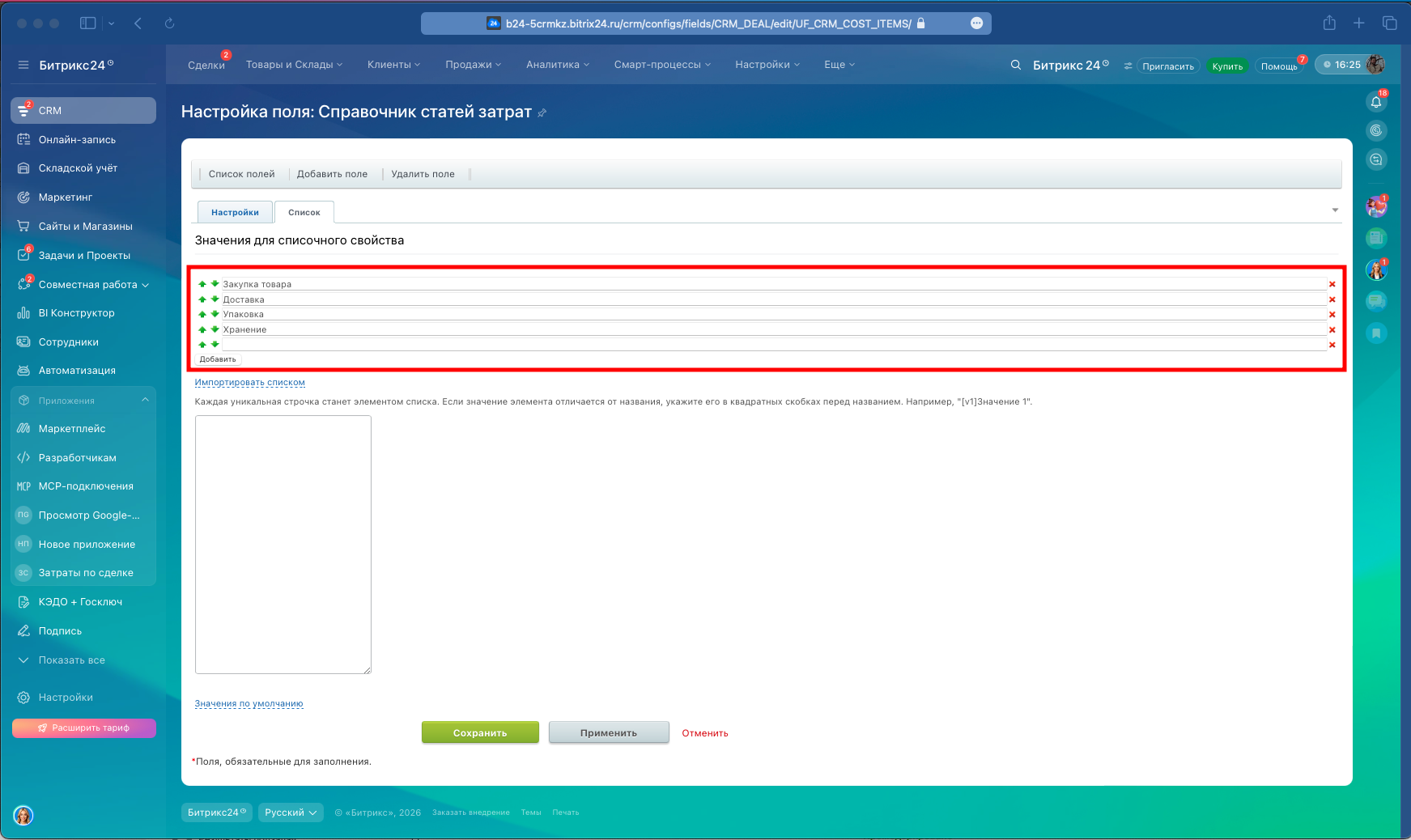The image size is (1411, 840).
Task: Expand 'Товары и Склады' menu
Action: point(294,65)
